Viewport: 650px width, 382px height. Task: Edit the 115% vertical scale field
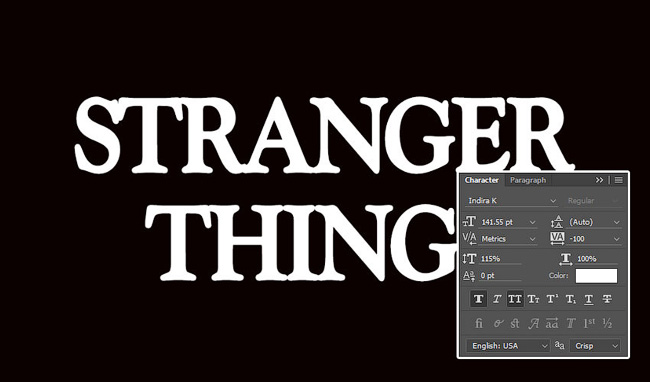[x=500, y=259]
